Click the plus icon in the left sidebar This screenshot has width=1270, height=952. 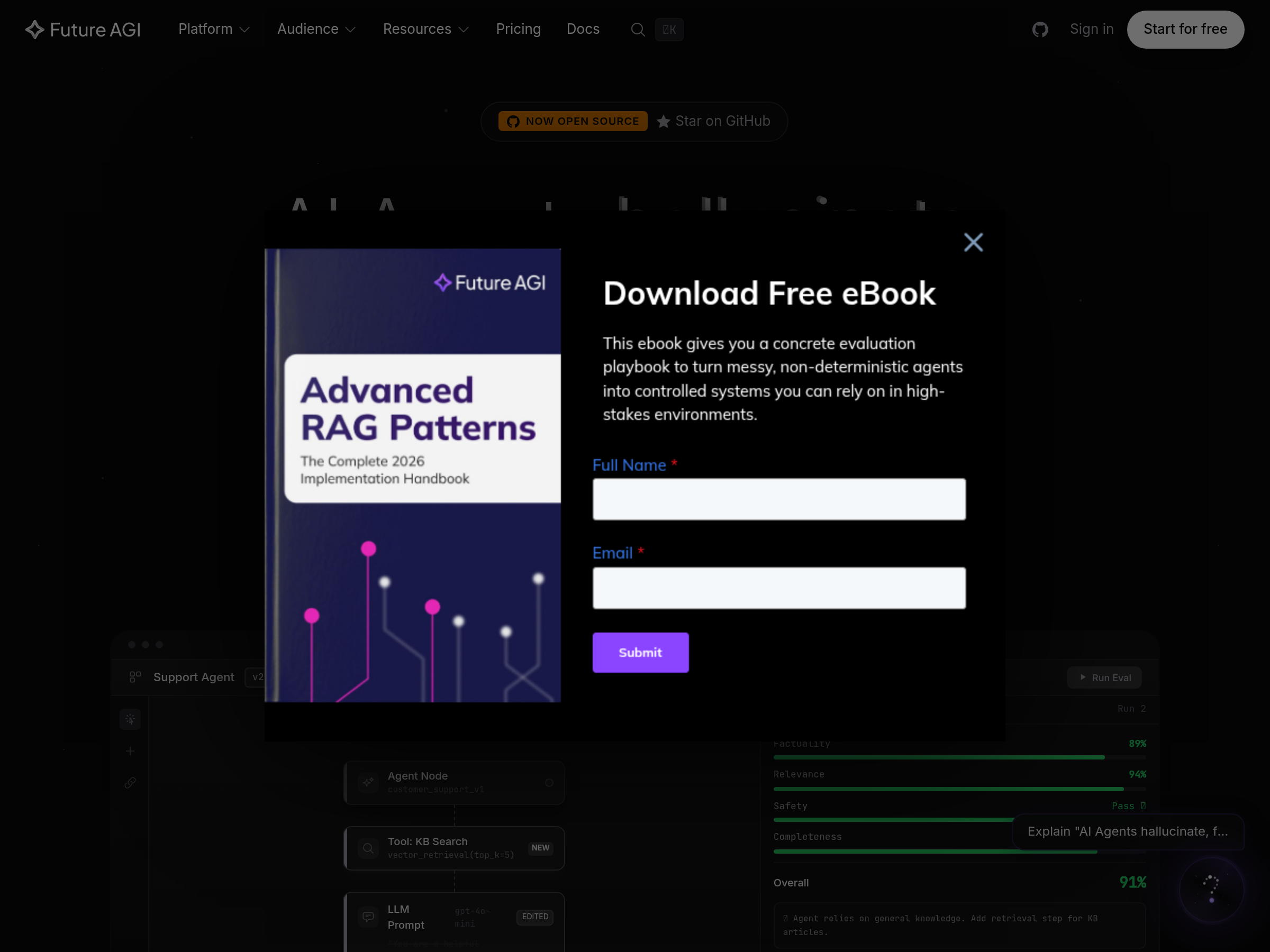[x=130, y=751]
